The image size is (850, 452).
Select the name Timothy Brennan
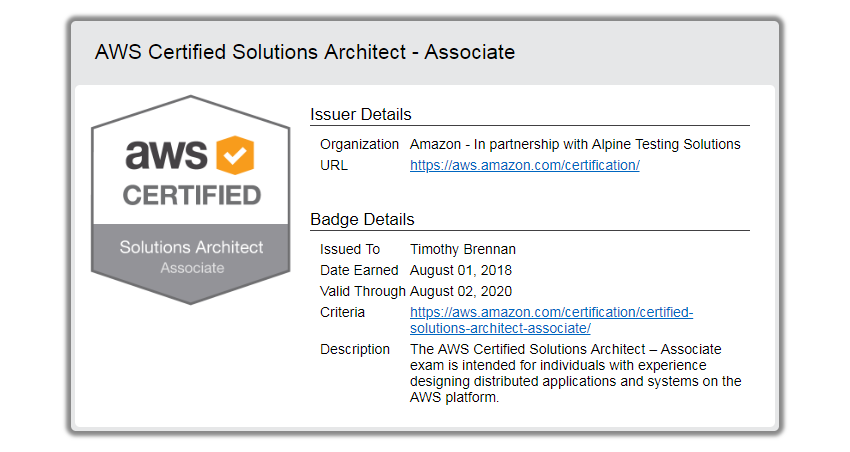pos(463,249)
